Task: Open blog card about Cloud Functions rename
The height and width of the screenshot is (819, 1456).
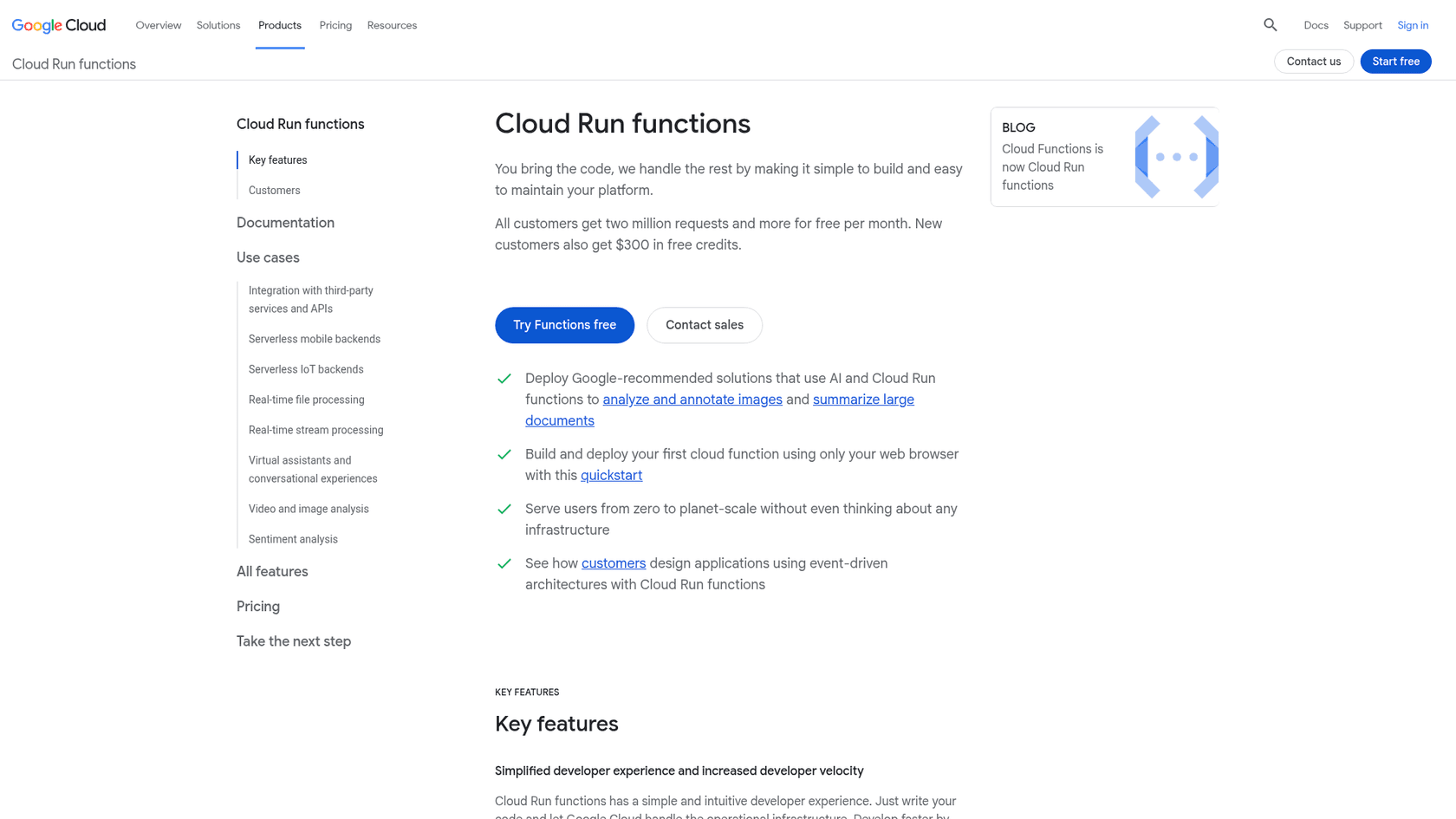Action: [x=1104, y=157]
